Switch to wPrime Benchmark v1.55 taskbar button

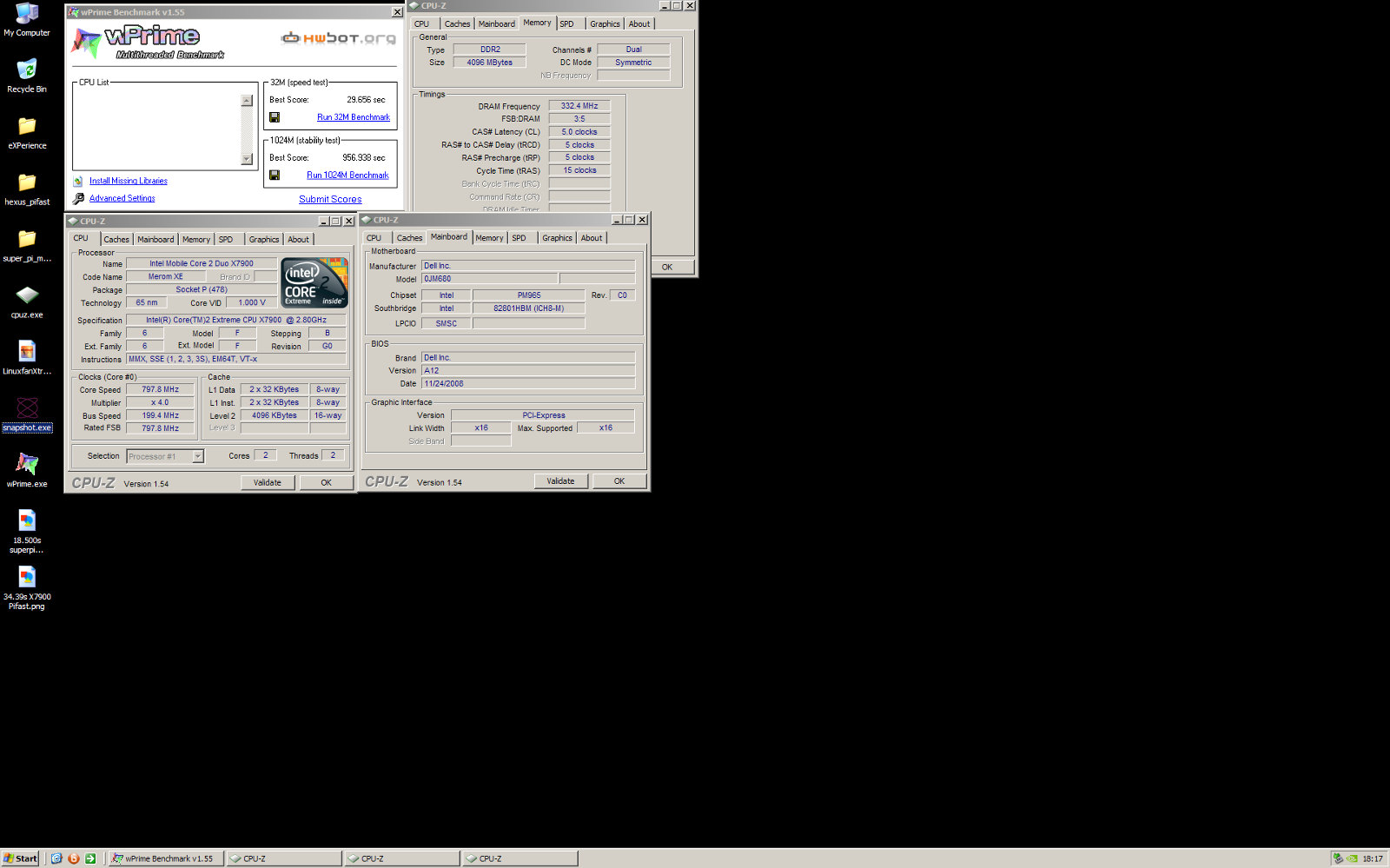[x=165, y=858]
